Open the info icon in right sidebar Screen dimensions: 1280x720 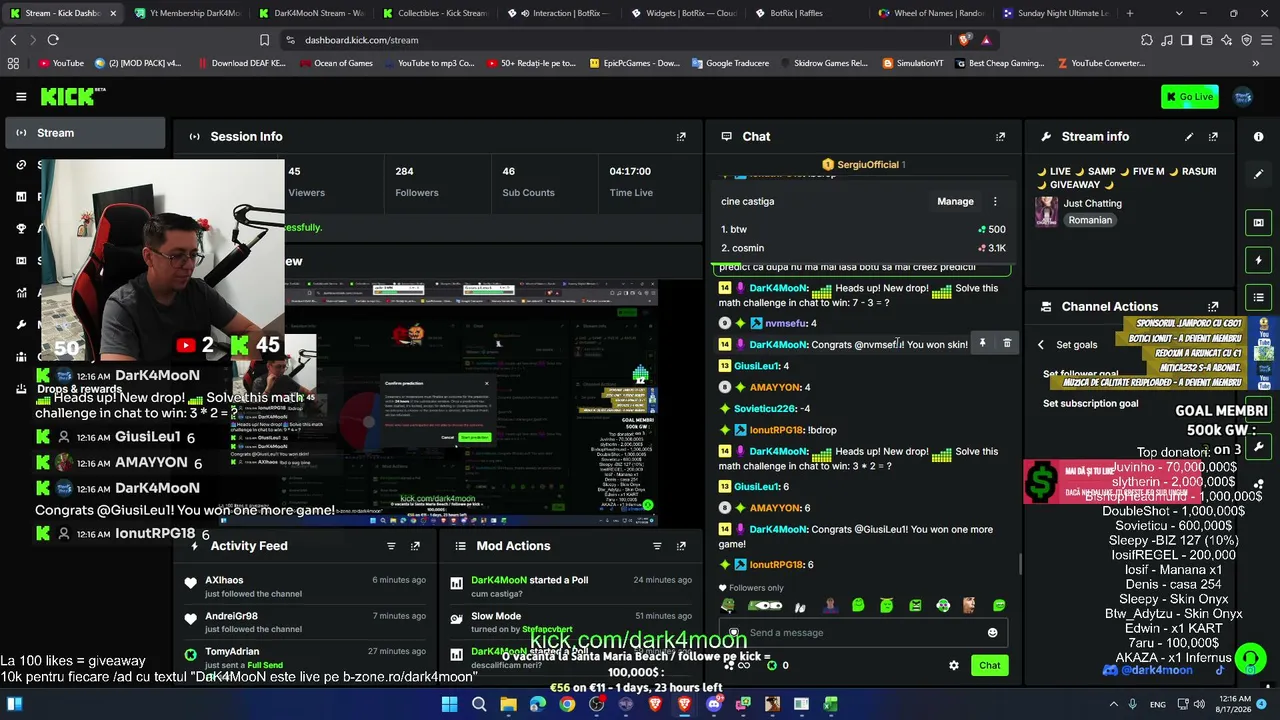coord(1259,137)
